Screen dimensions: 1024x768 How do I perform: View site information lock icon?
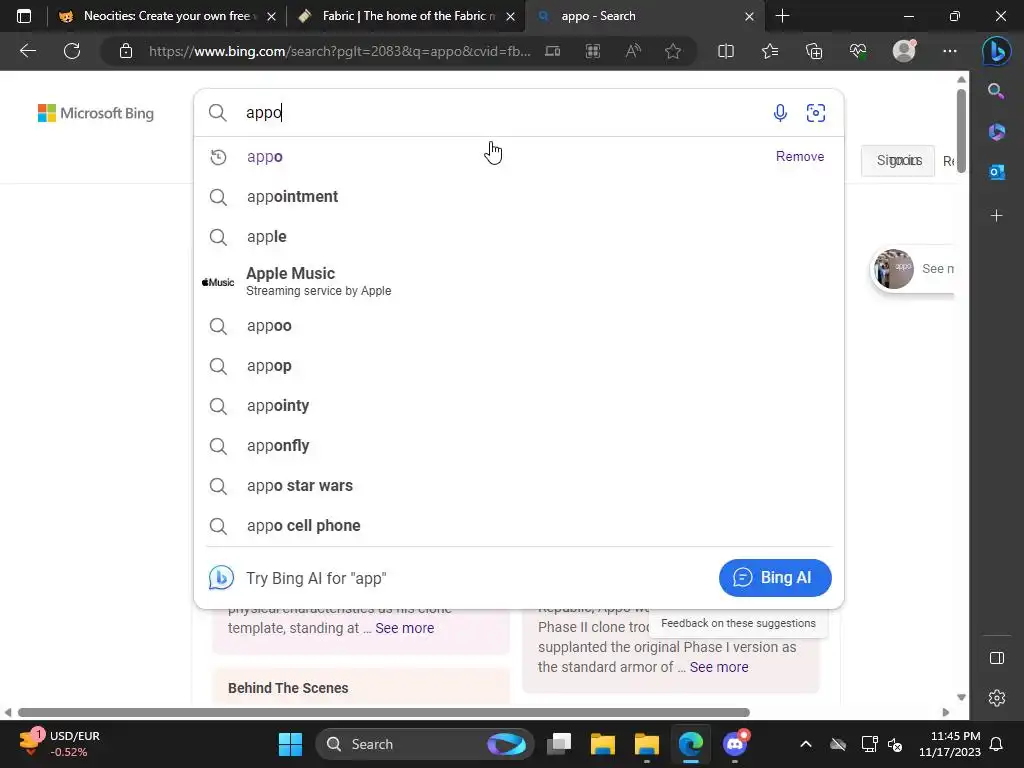pos(125,51)
